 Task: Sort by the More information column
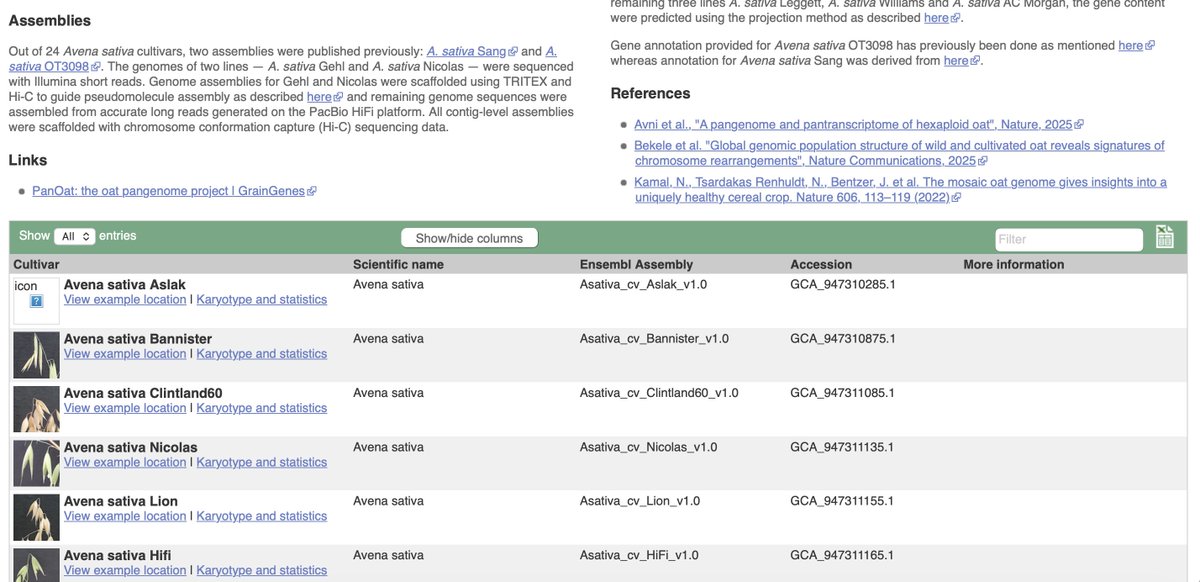(1013, 264)
